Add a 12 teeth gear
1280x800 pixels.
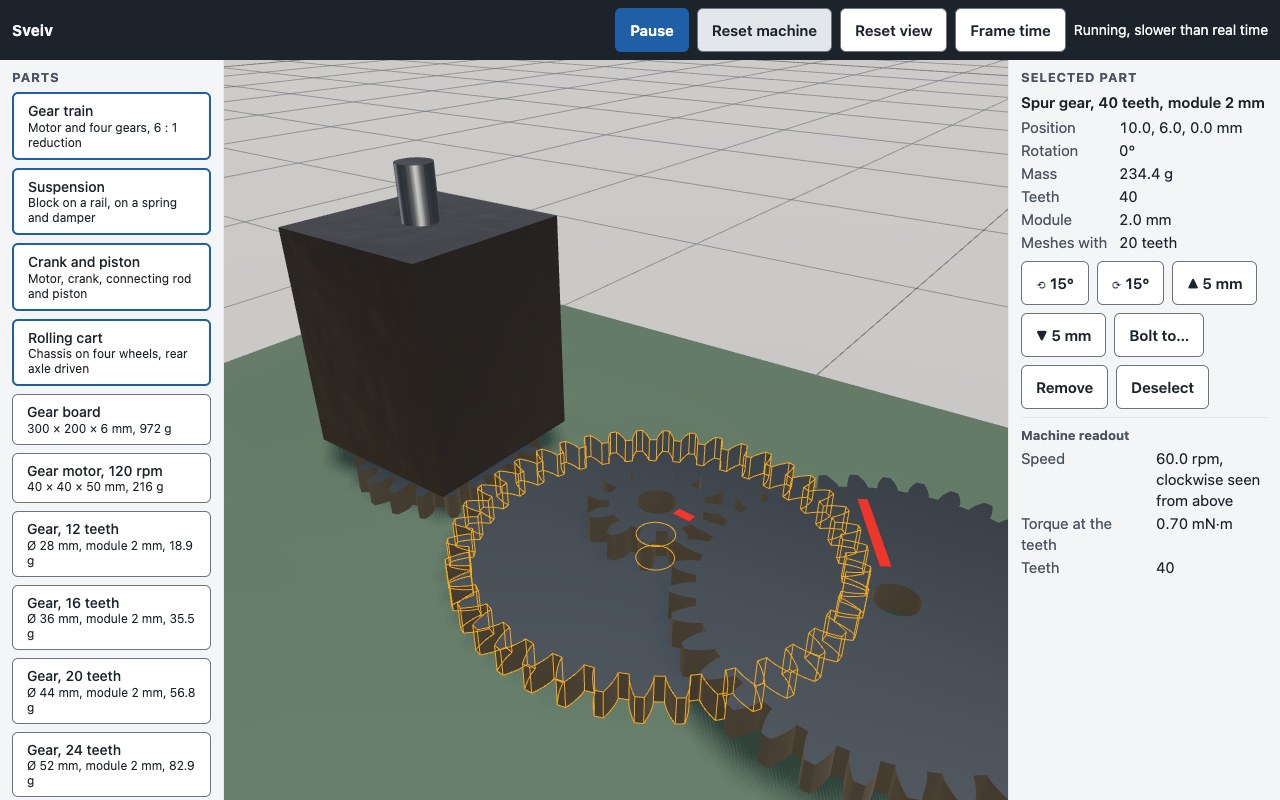111,544
